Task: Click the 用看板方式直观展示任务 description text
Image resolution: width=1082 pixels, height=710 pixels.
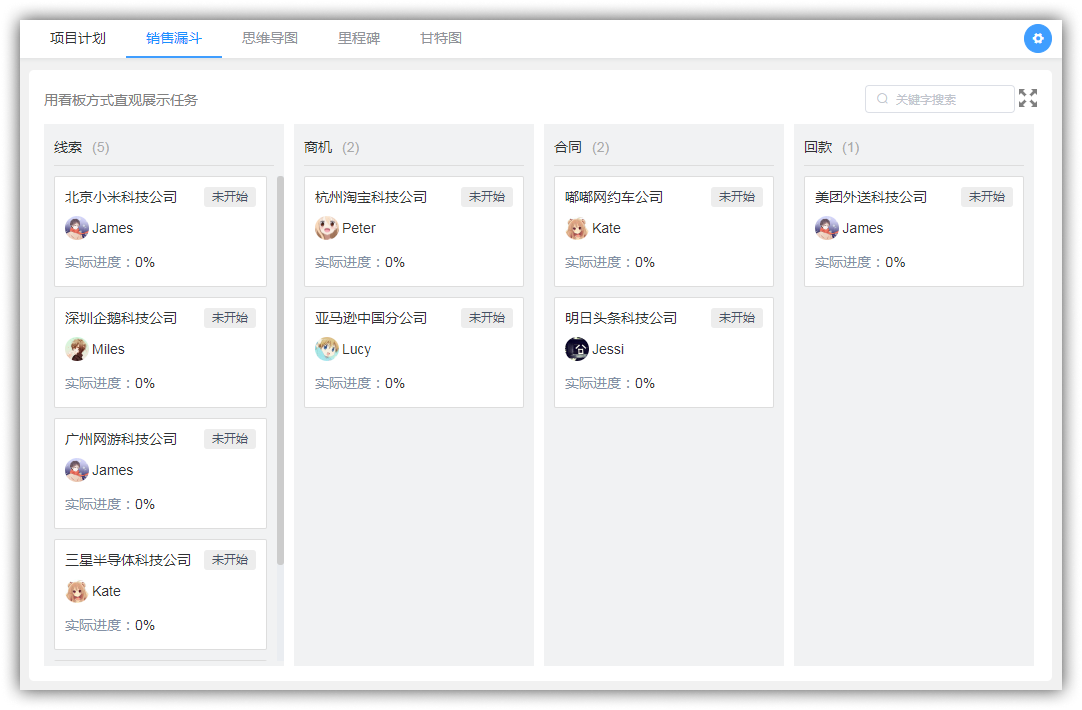Action: pyautogui.click(x=121, y=100)
